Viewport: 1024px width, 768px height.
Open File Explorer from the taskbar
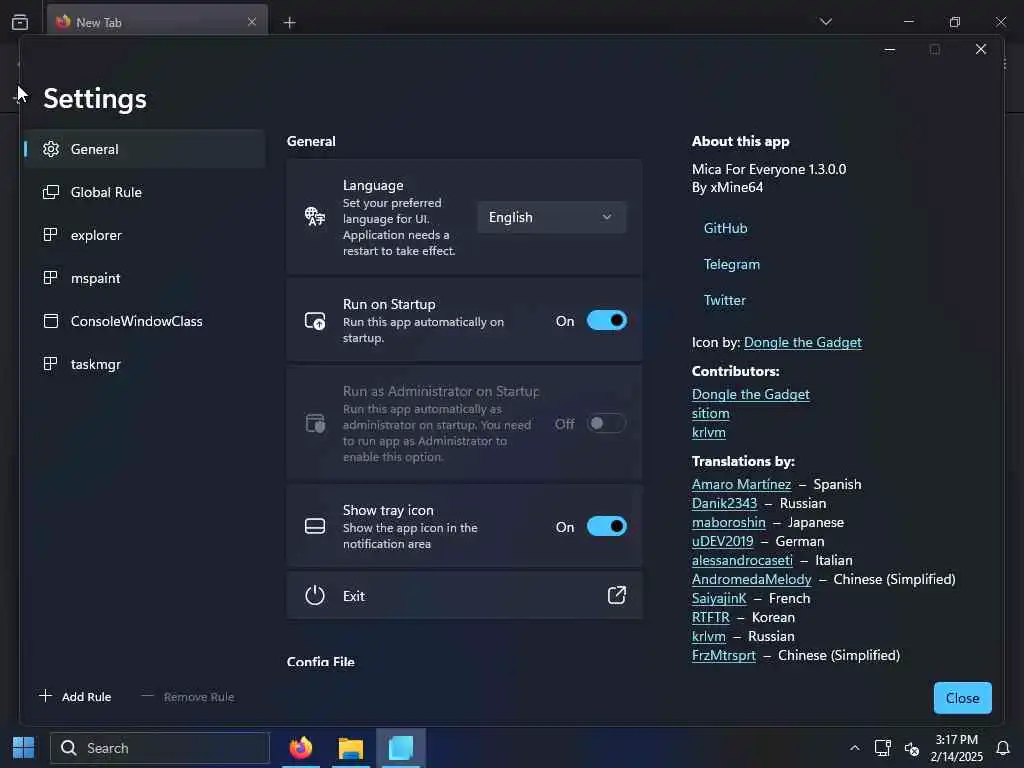click(351, 748)
